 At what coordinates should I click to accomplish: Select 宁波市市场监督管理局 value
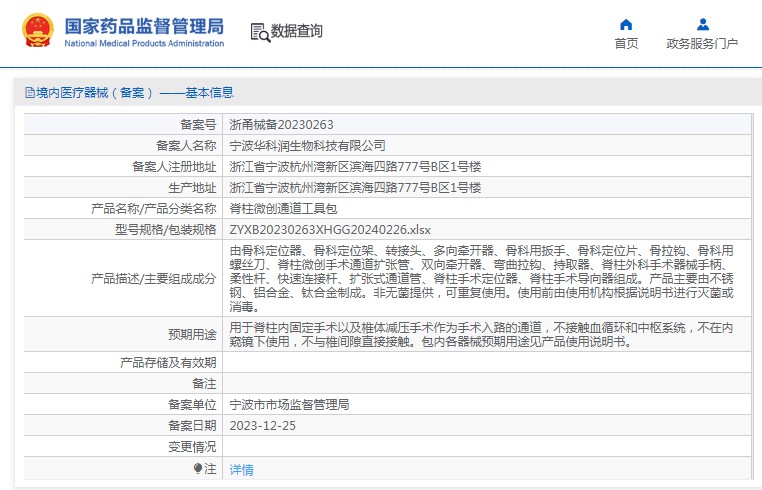[289, 404]
